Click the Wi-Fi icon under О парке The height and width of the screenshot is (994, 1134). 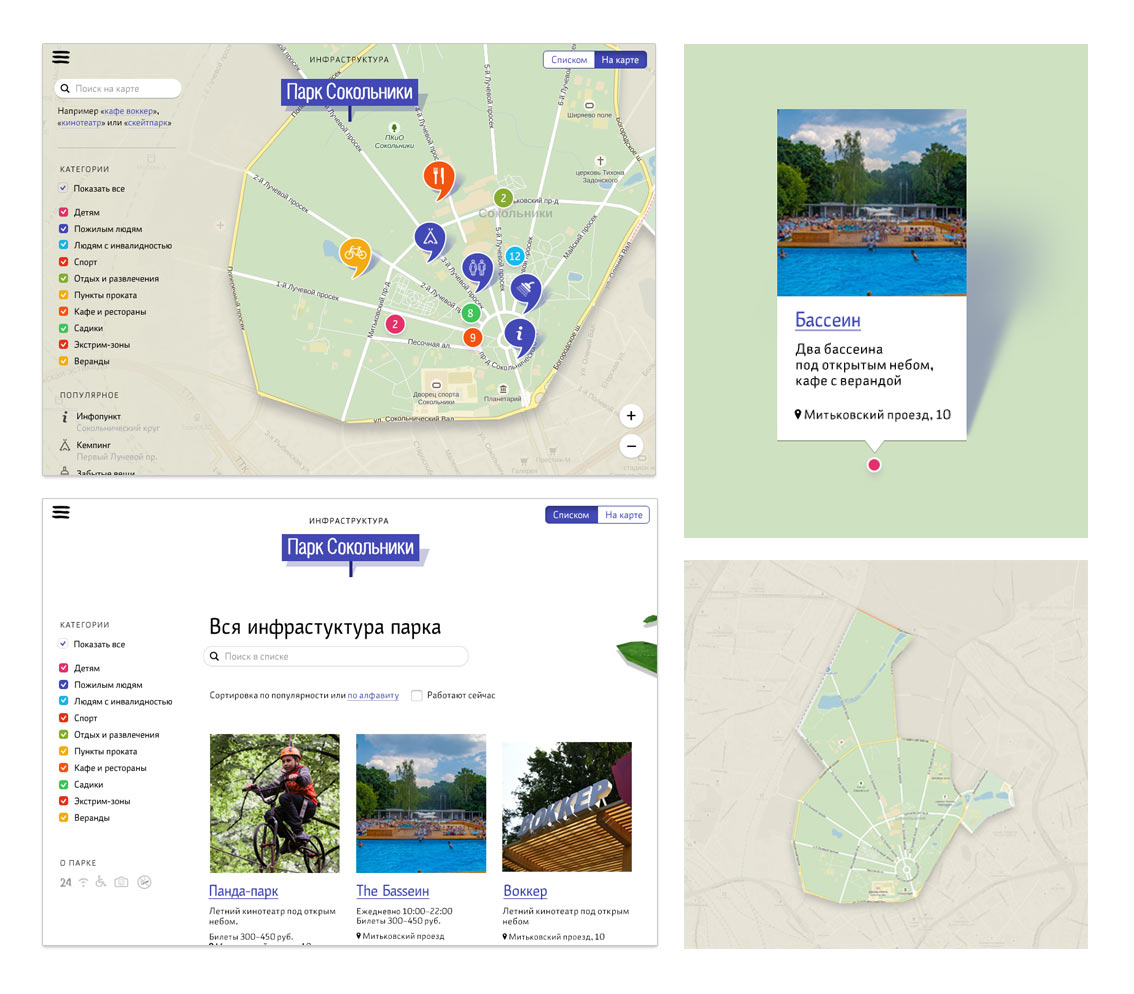83,882
